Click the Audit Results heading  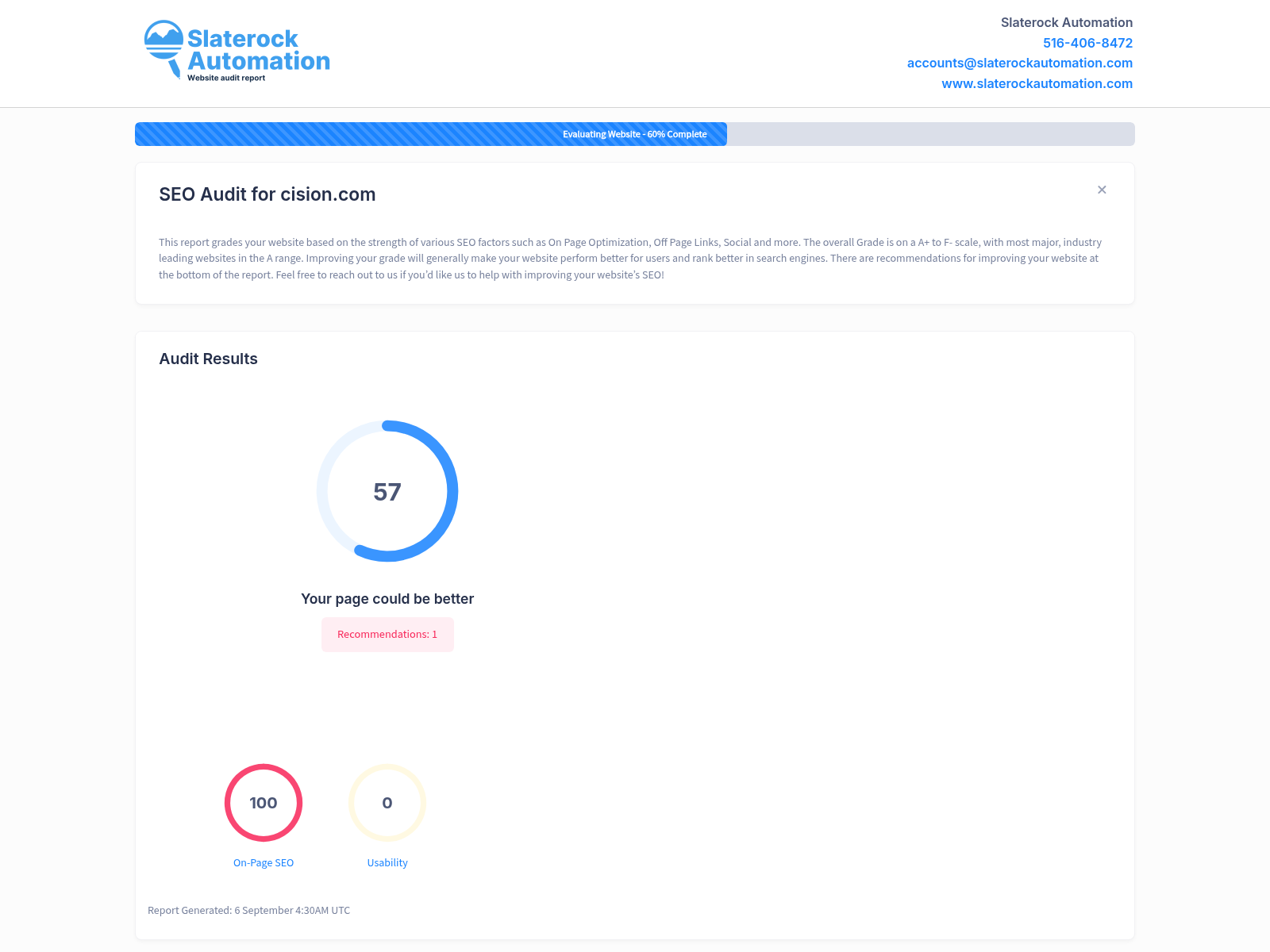pos(208,359)
